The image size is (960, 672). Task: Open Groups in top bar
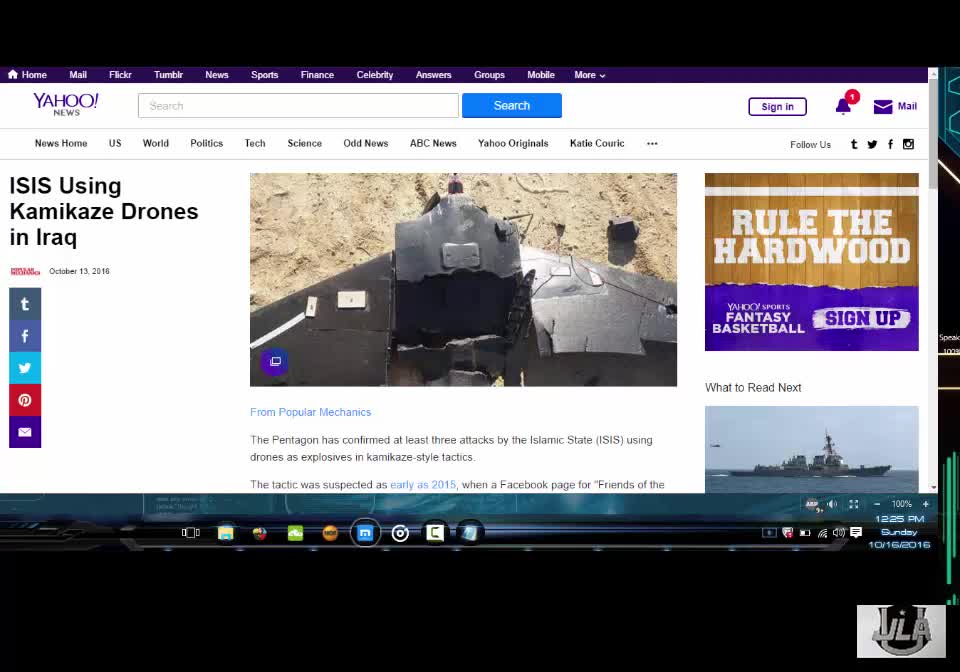[489, 75]
